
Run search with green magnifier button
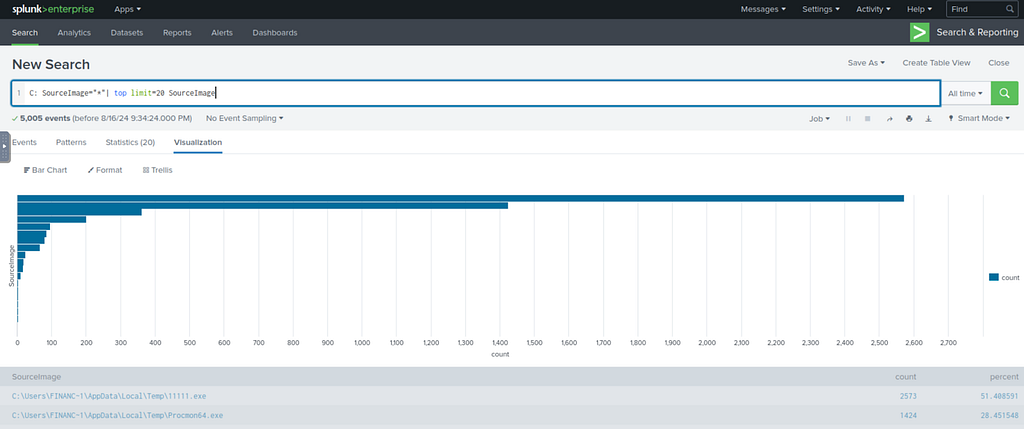[1004, 93]
